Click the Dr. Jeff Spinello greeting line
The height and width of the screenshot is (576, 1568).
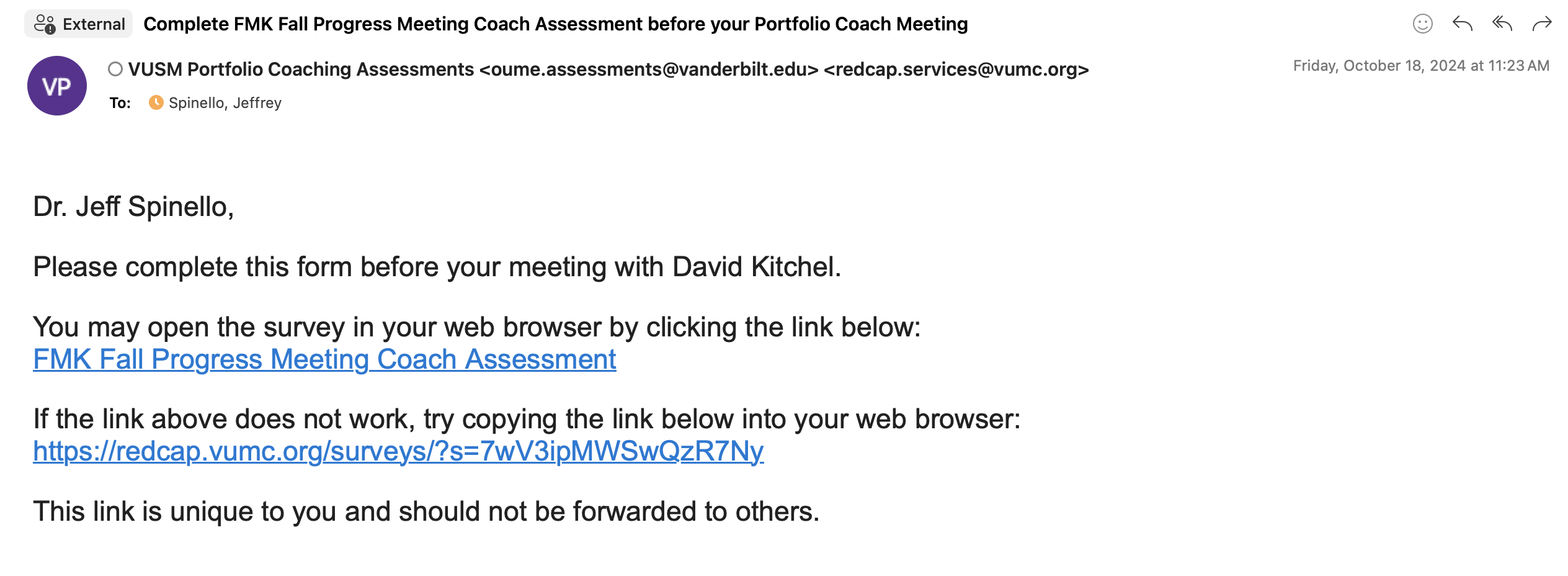coord(133,207)
